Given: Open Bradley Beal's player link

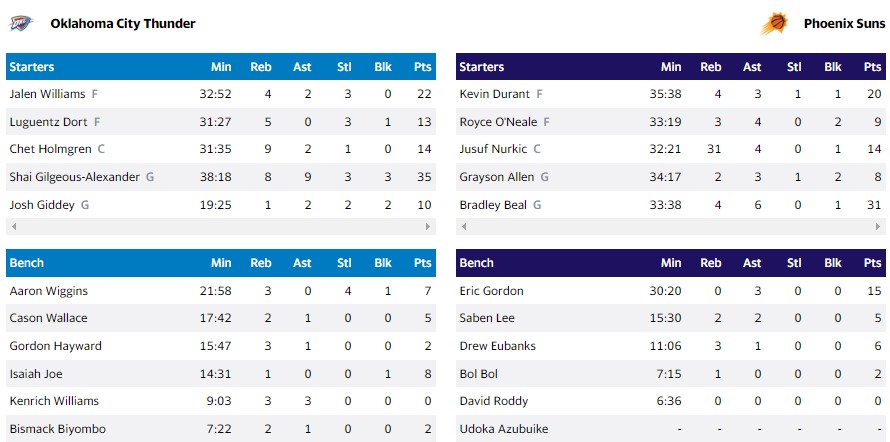Looking at the screenshot, I should point(494,205).
